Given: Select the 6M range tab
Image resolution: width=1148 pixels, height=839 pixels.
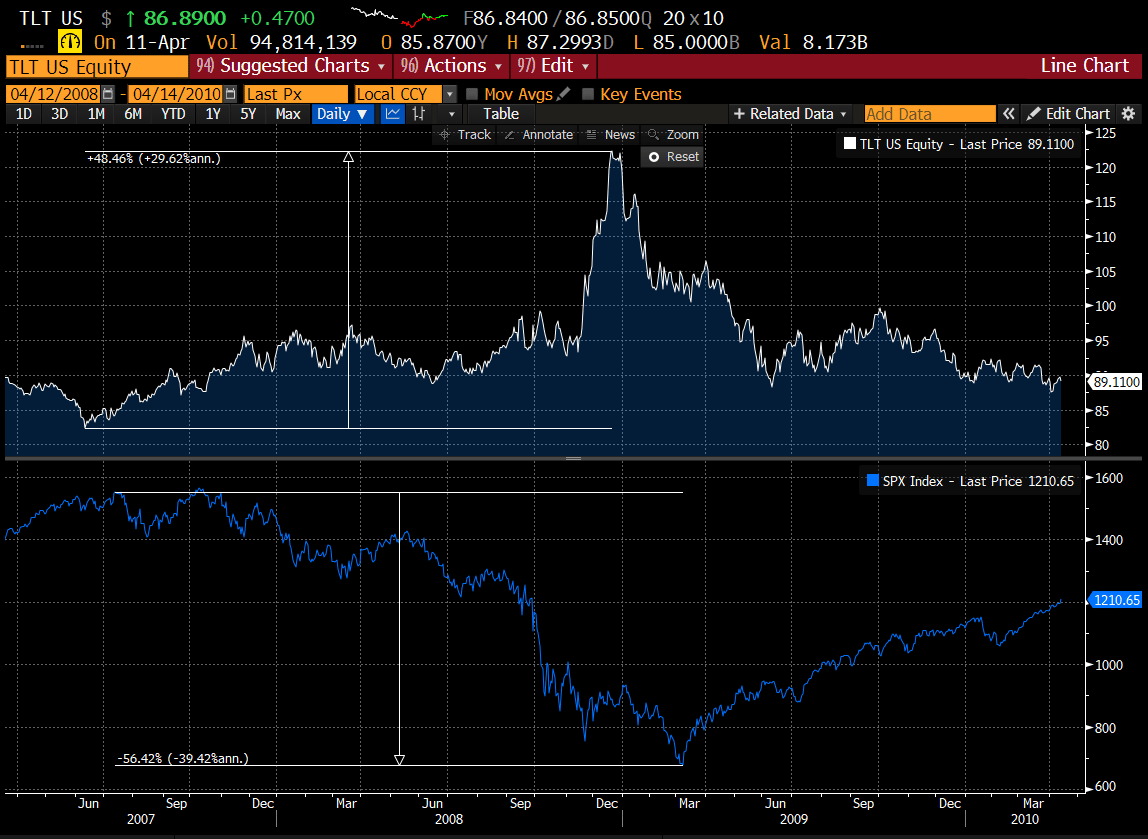Looking at the screenshot, I should pos(133,113).
